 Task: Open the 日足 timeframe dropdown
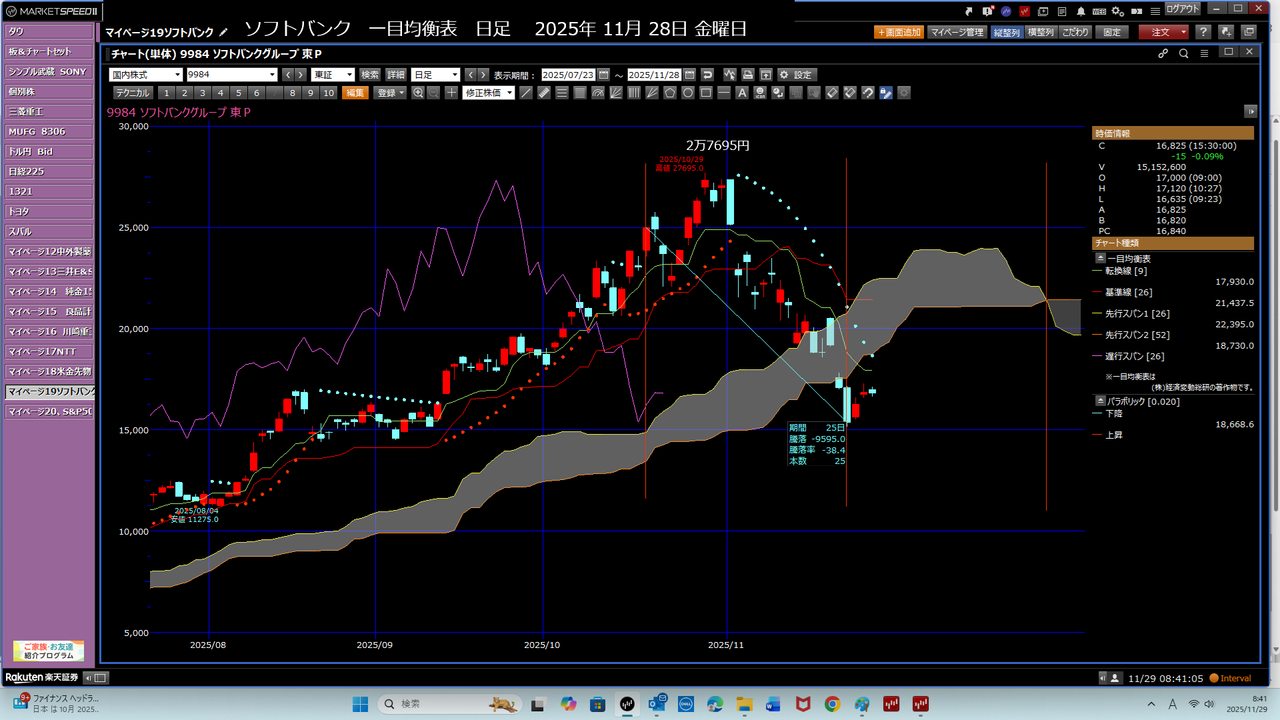point(435,75)
